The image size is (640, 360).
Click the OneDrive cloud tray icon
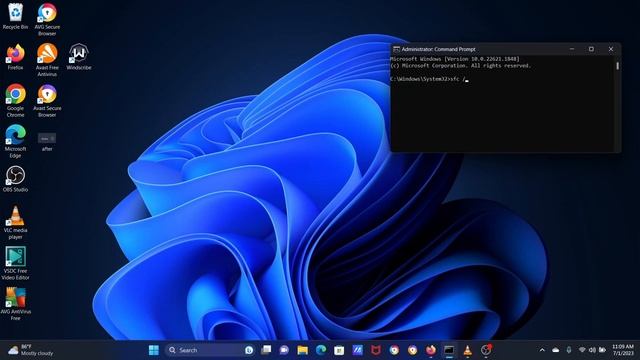click(x=556, y=350)
